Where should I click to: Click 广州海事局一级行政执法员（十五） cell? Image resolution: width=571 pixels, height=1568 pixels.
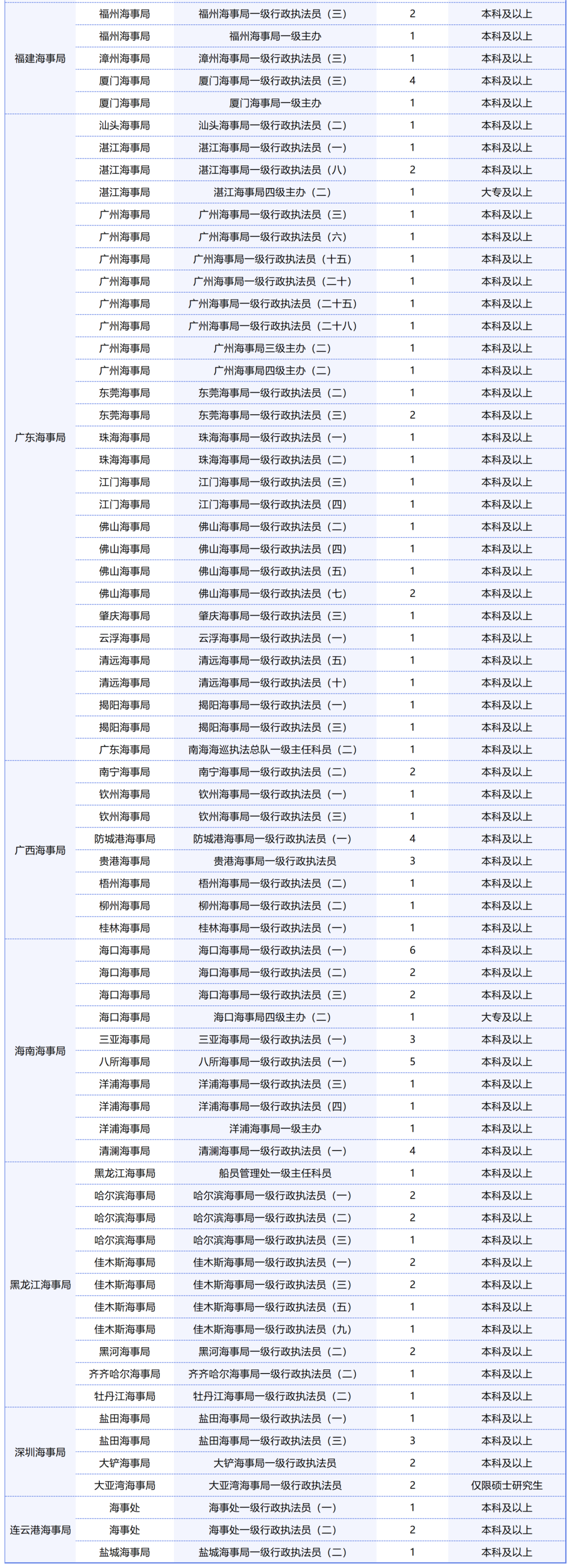tap(275, 259)
